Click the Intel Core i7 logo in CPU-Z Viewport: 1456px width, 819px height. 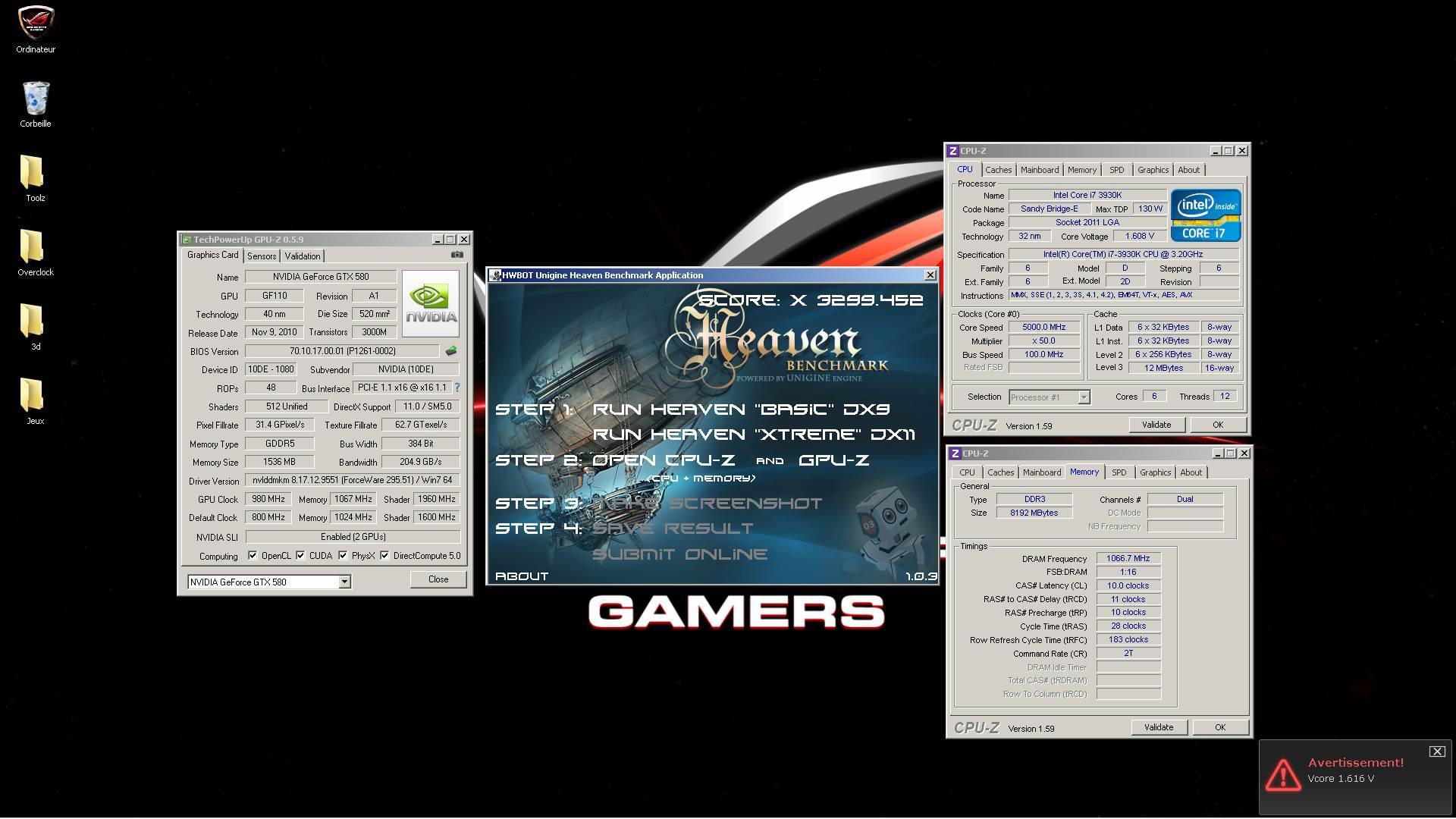tap(1205, 215)
